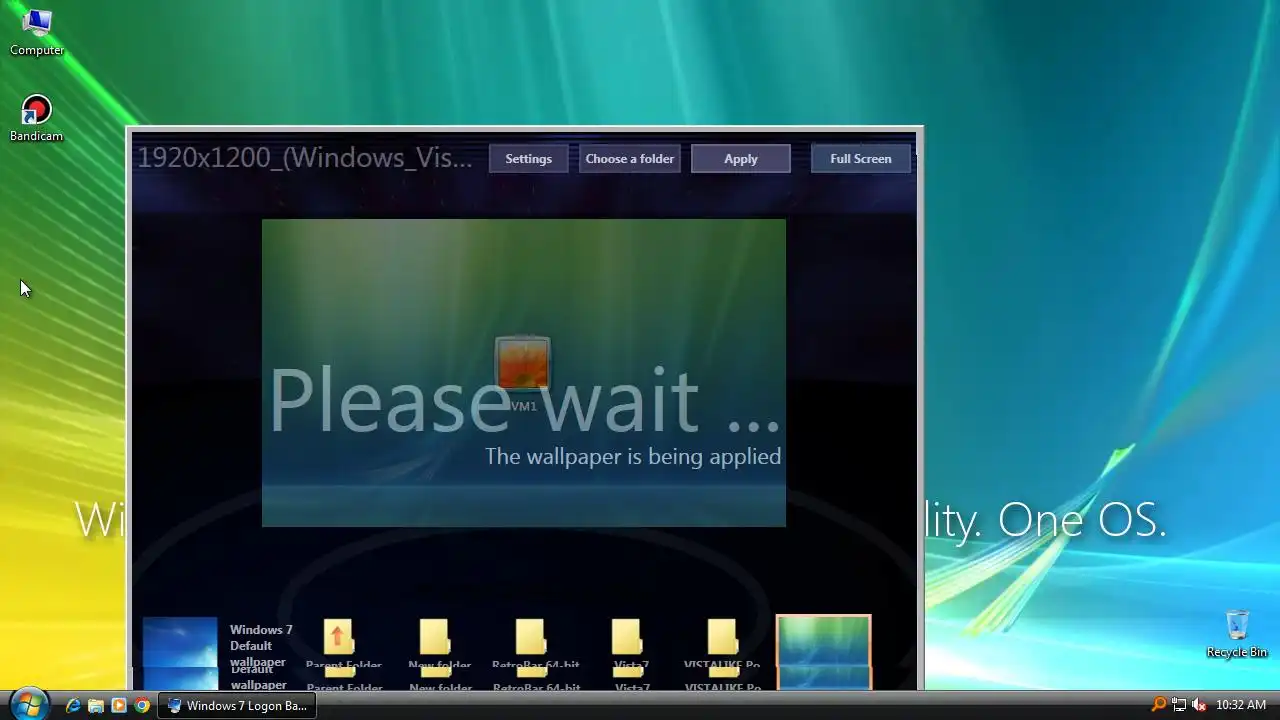Open the Computer desktop icon

click(37, 32)
